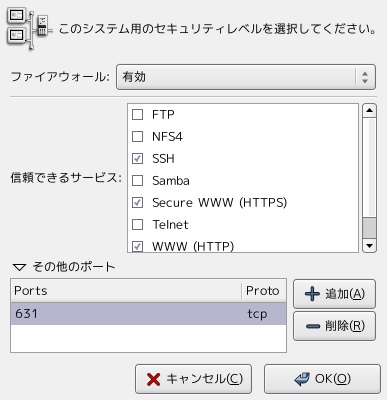
Task: Click the OK return-arrow icon
Action: (302, 379)
